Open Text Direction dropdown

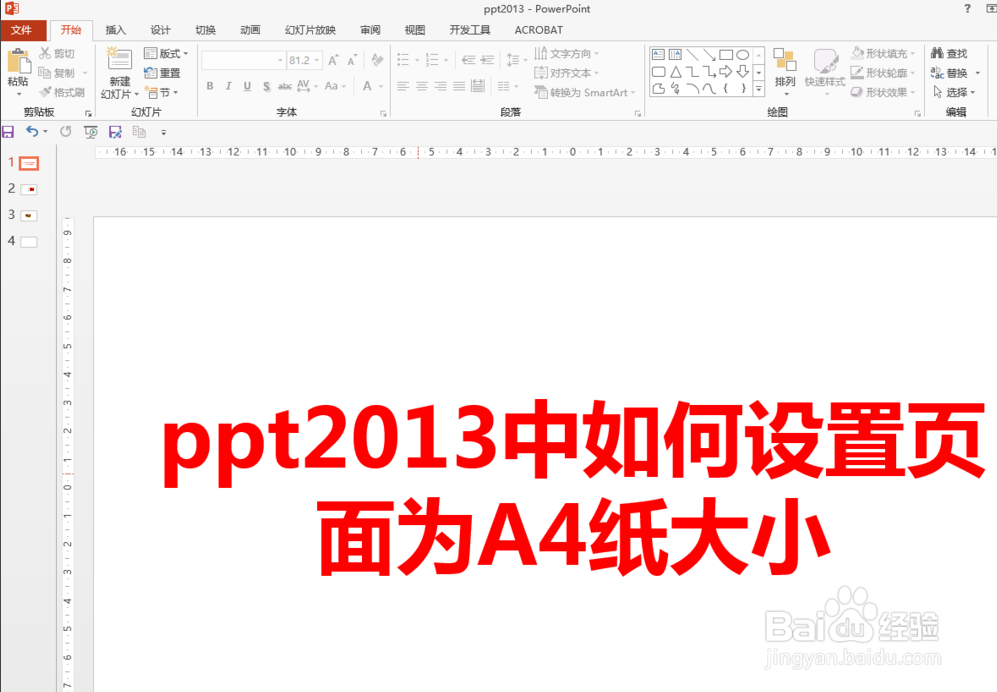click(567, 53)
